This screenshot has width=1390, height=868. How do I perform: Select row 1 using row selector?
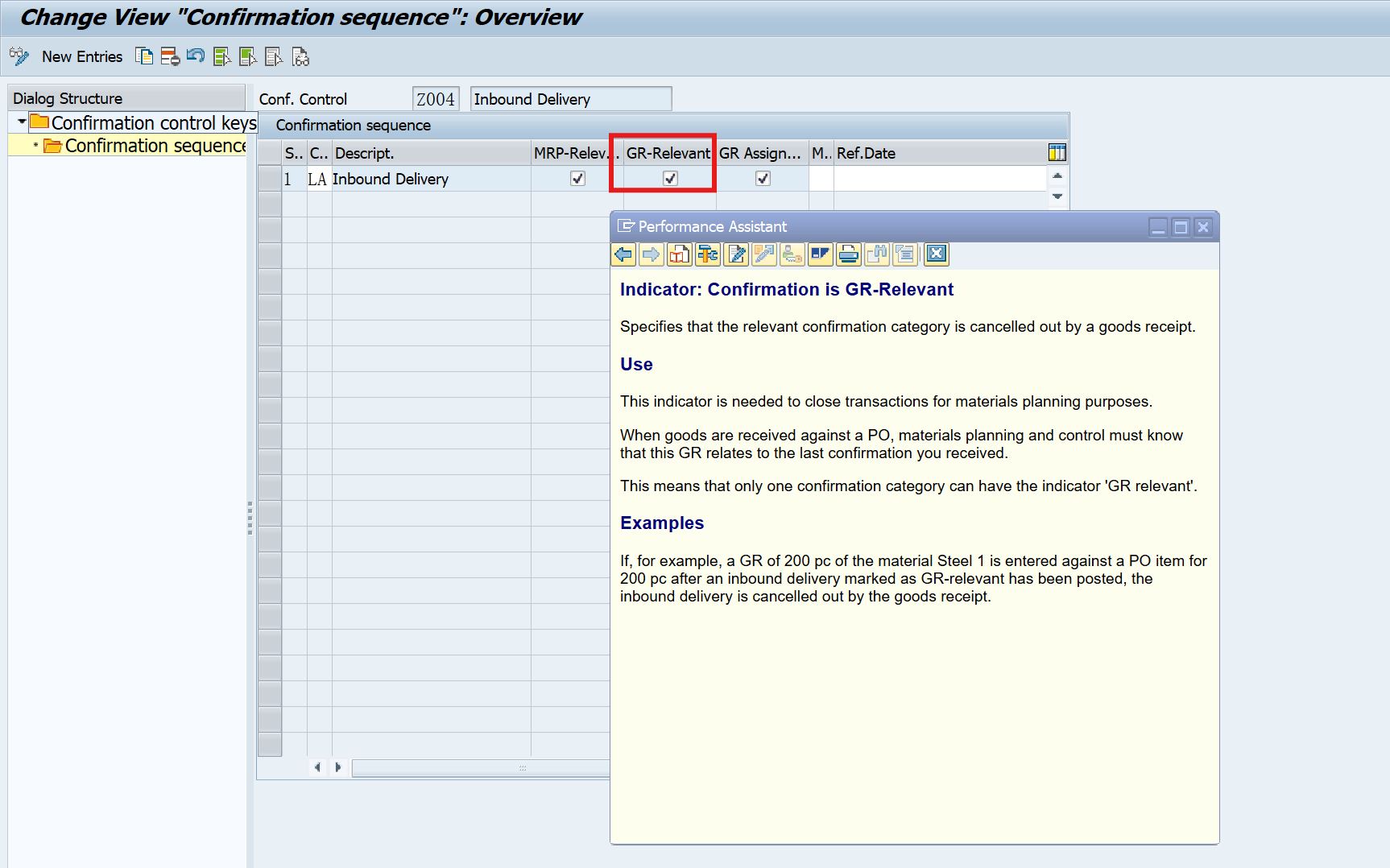click(270, 179)
